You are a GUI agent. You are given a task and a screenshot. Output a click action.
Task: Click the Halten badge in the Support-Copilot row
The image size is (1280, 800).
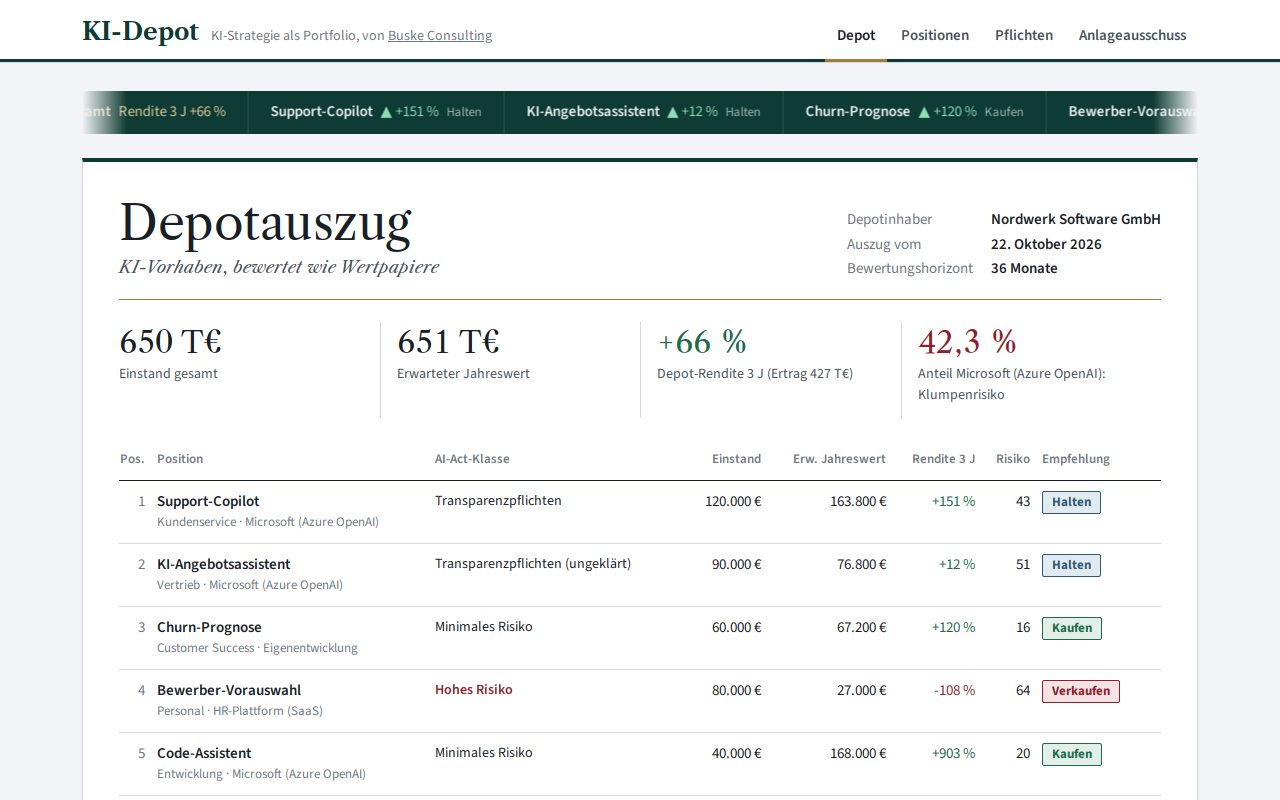tap(1071, 502)
